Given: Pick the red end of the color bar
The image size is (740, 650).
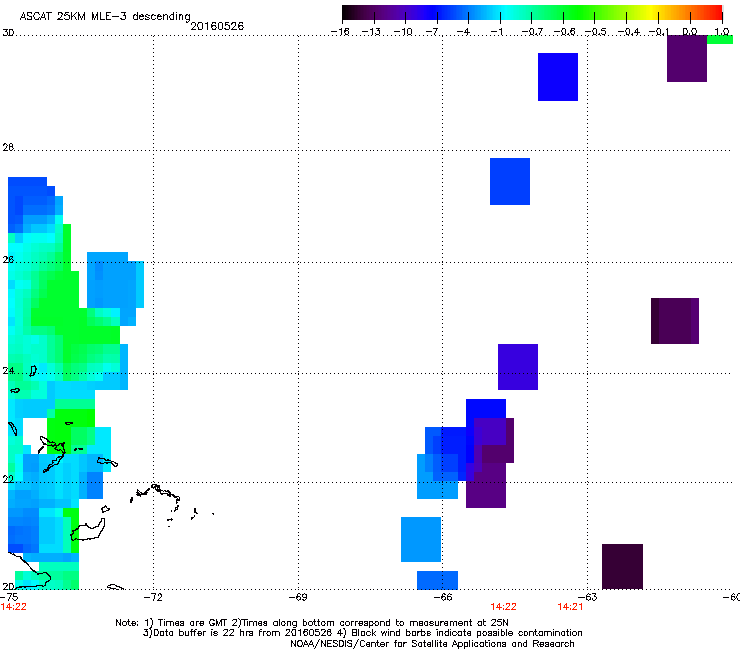Looking at the screenshot, I should [x=715, y=13].
